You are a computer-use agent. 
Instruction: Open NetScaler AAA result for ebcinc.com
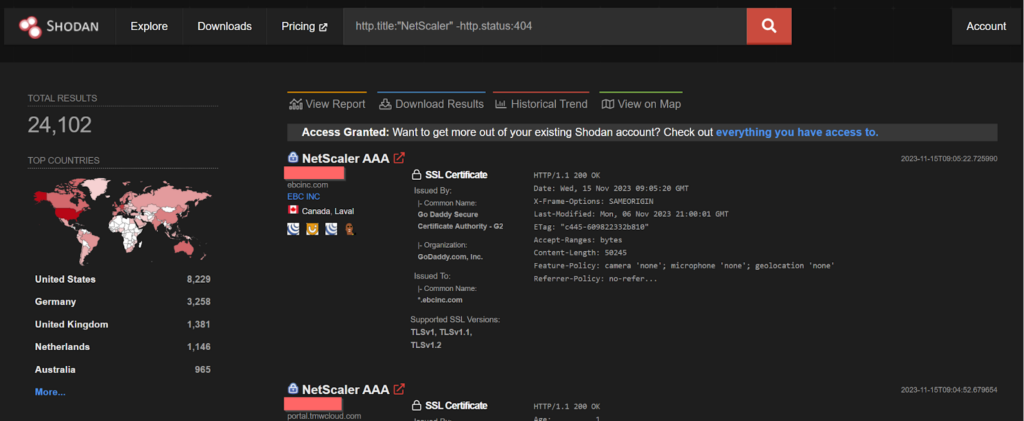(345, 159)
